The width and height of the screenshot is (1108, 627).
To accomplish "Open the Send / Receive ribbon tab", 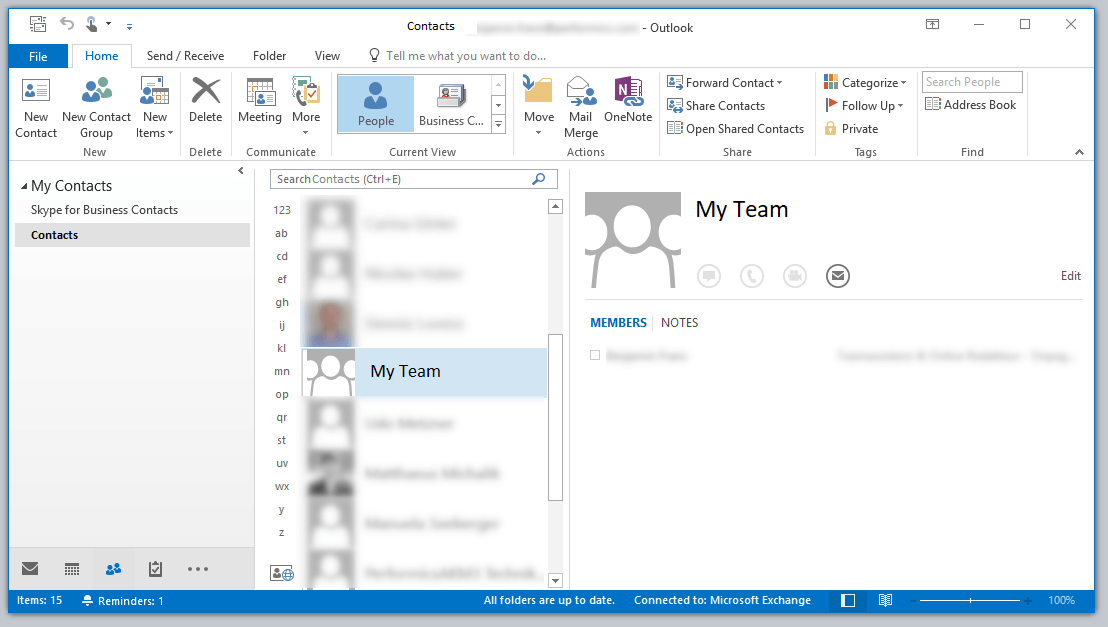I will pos(184,56).
